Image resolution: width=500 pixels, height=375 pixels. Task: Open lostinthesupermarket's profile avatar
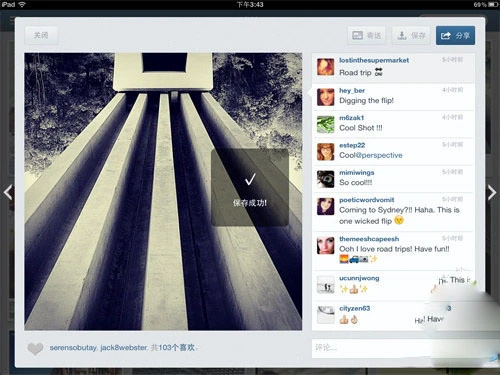coord(325,67)
